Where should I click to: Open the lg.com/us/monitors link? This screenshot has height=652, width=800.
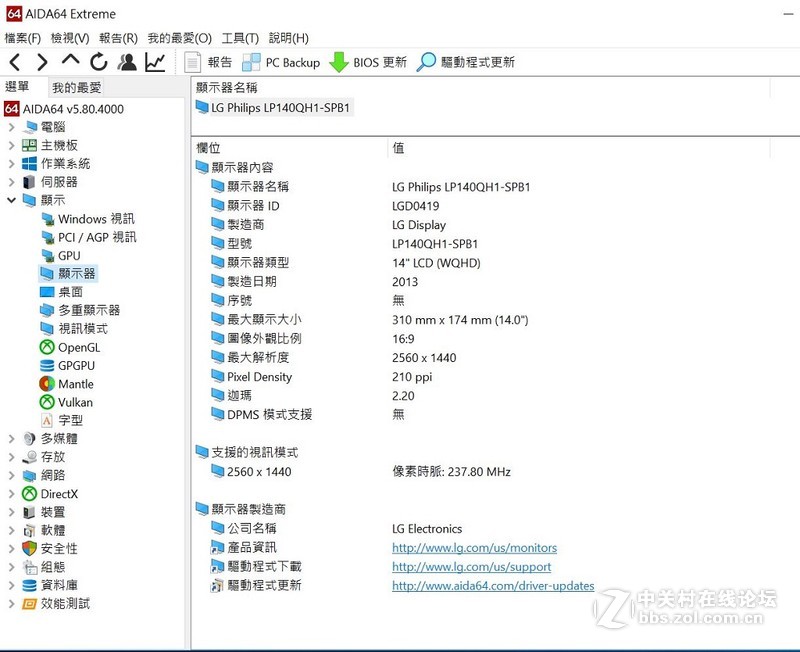tap(474, 548)
